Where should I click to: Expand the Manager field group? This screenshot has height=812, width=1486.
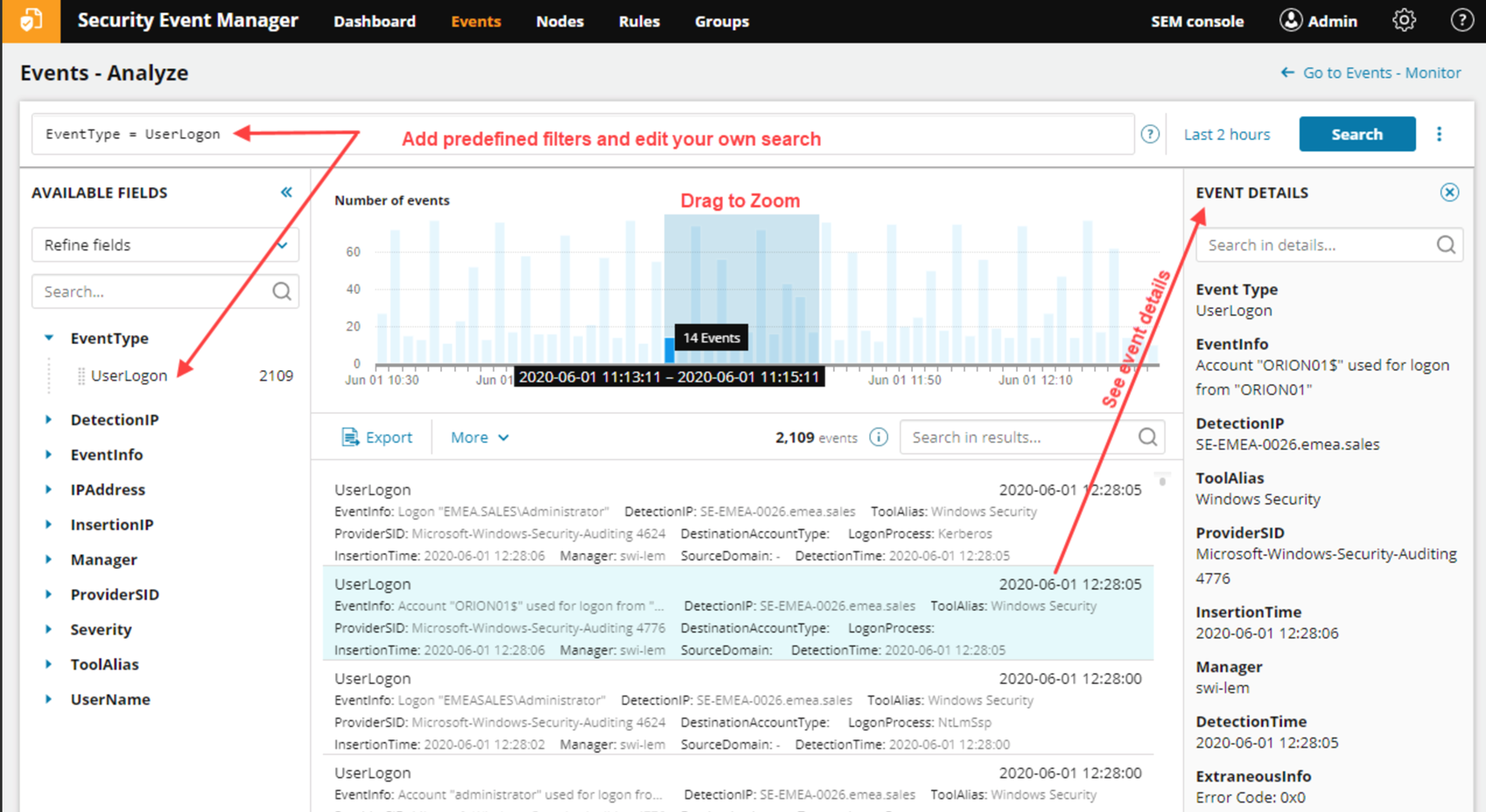[49, 560]
